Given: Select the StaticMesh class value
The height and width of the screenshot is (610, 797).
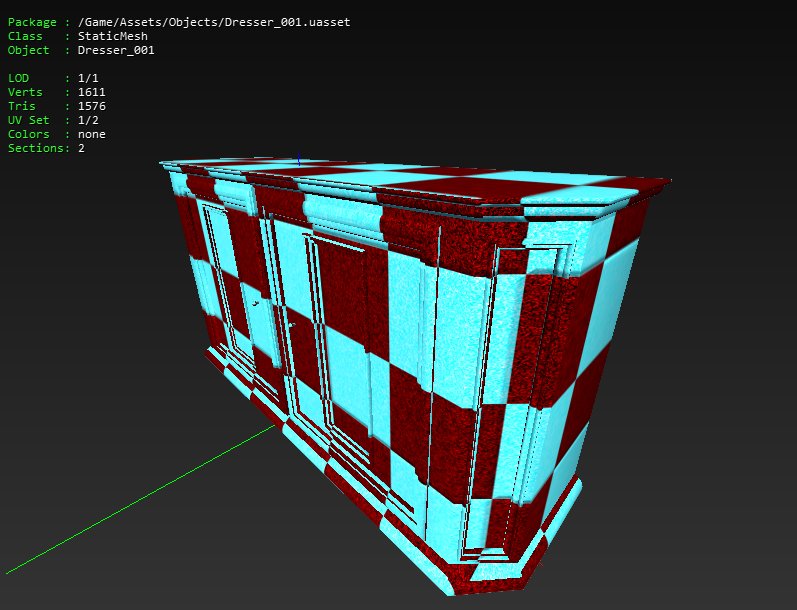Looking at the screenshot, I should pos(113,36).
